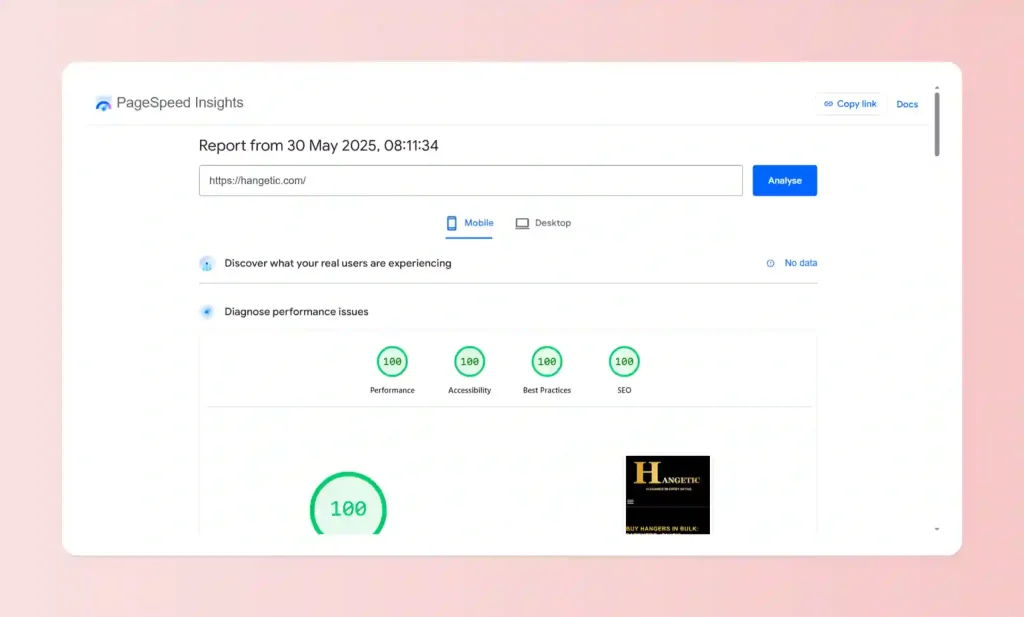
Task: Select the Mobile tab
Action: 469,223
